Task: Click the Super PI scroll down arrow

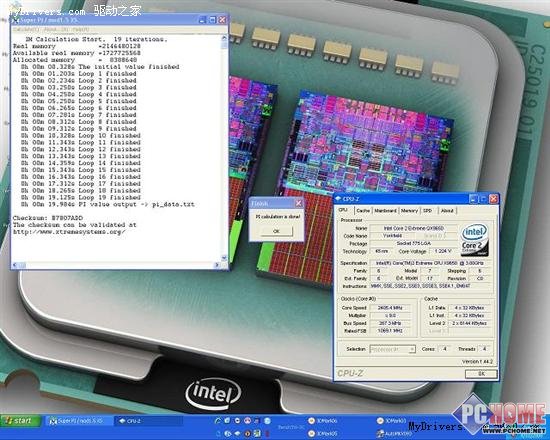Action: coord(224,258)
